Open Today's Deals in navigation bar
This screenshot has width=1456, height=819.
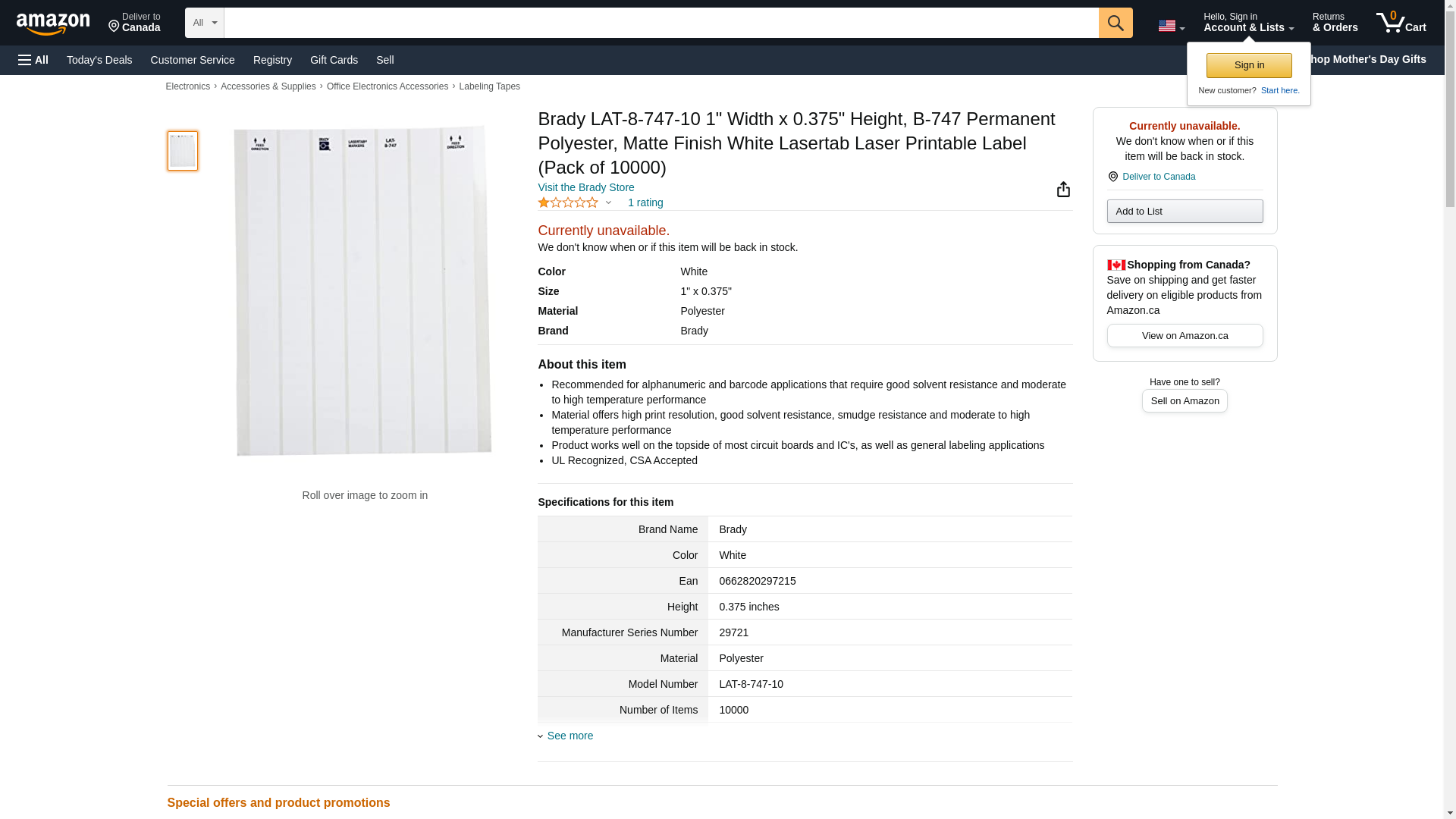[x=99, y=60]
